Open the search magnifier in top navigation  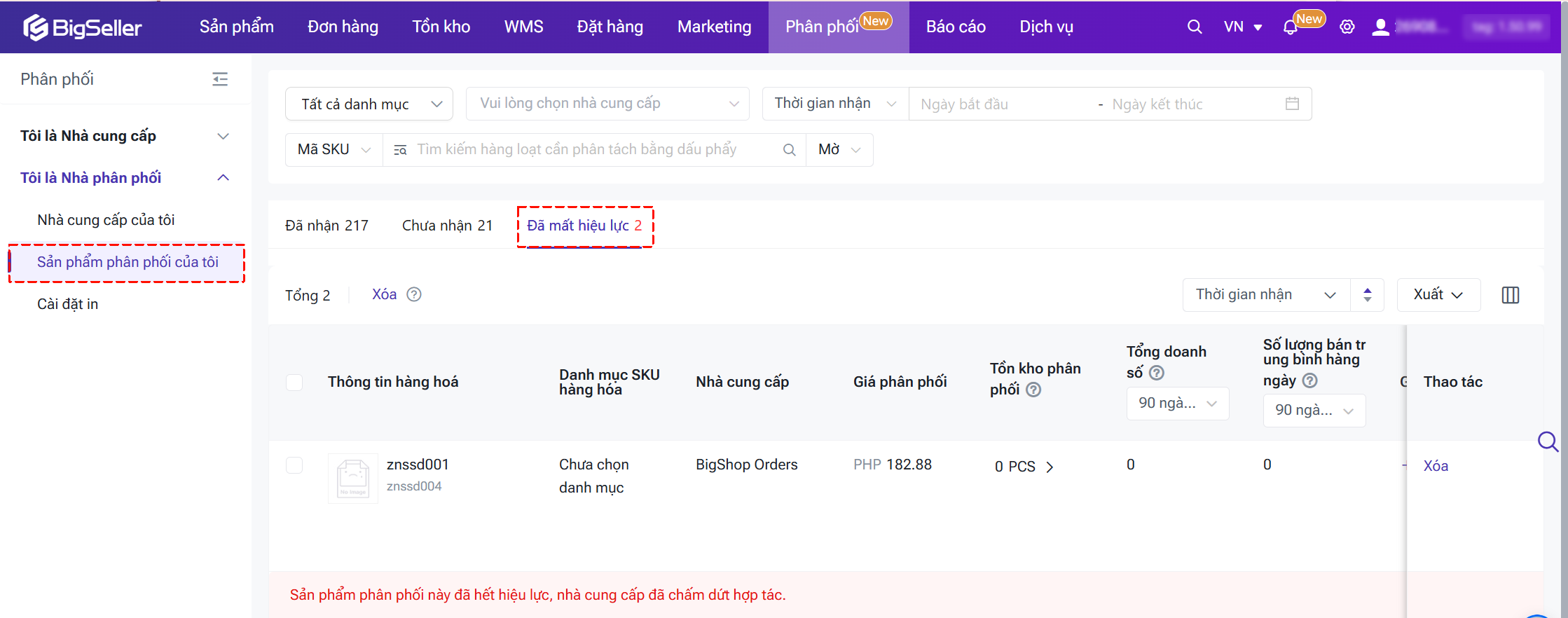point(1195,27)
